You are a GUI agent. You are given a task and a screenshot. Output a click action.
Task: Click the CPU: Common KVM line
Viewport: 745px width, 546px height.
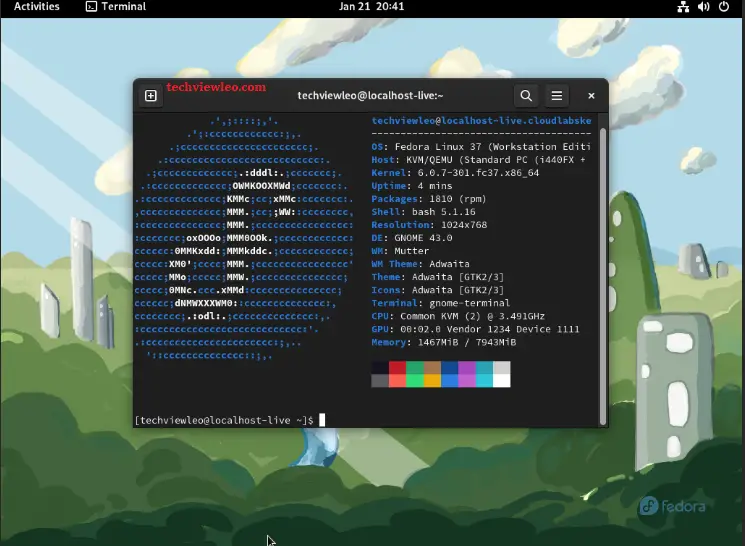(x=458, y=316)
